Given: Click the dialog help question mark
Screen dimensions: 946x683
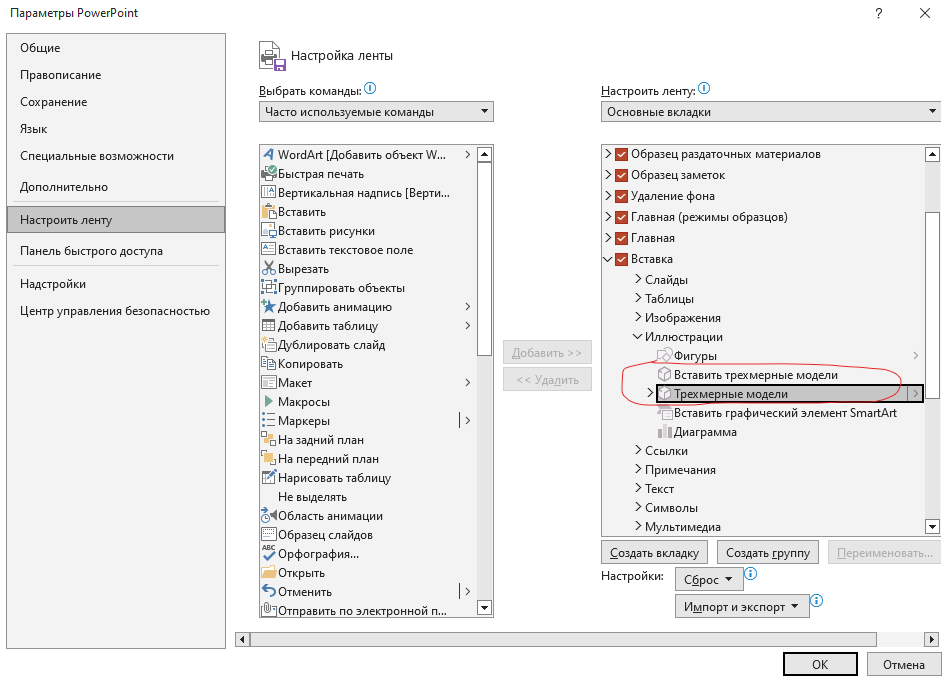Looking at the screenshot, I should tap(879, 13).
